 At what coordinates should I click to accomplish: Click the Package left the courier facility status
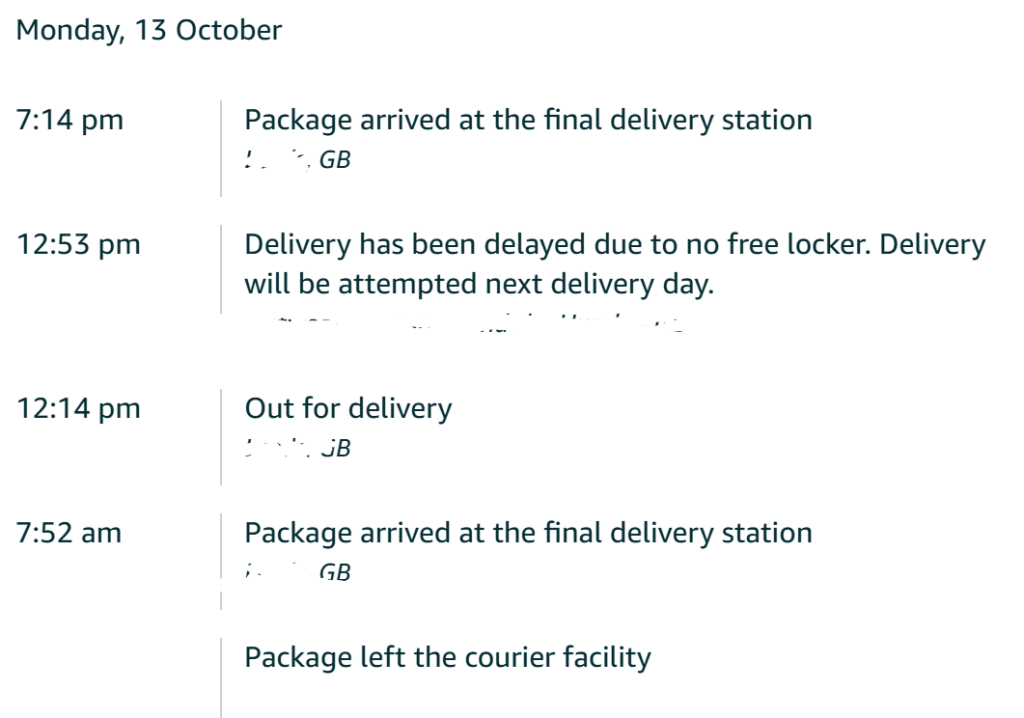click(447, 657)
